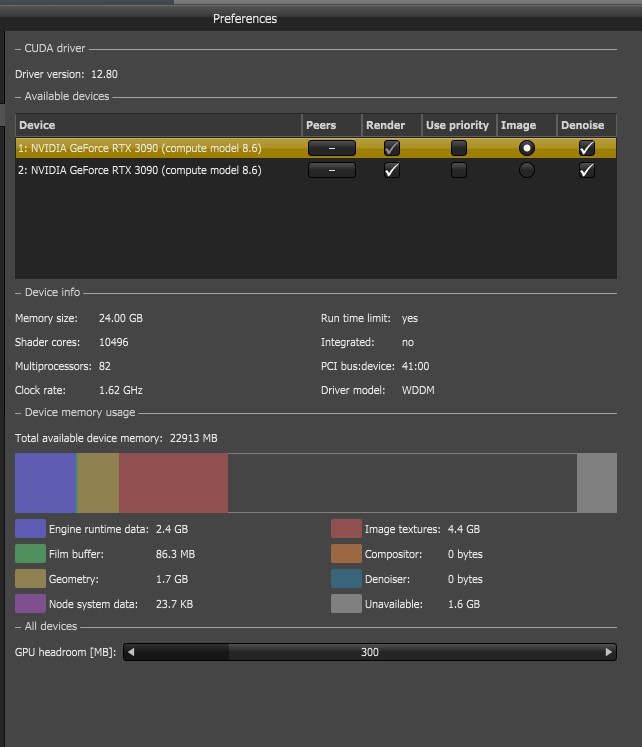642x747 pixels.
Task: Click the Device column header
Action: coord(159,125)
